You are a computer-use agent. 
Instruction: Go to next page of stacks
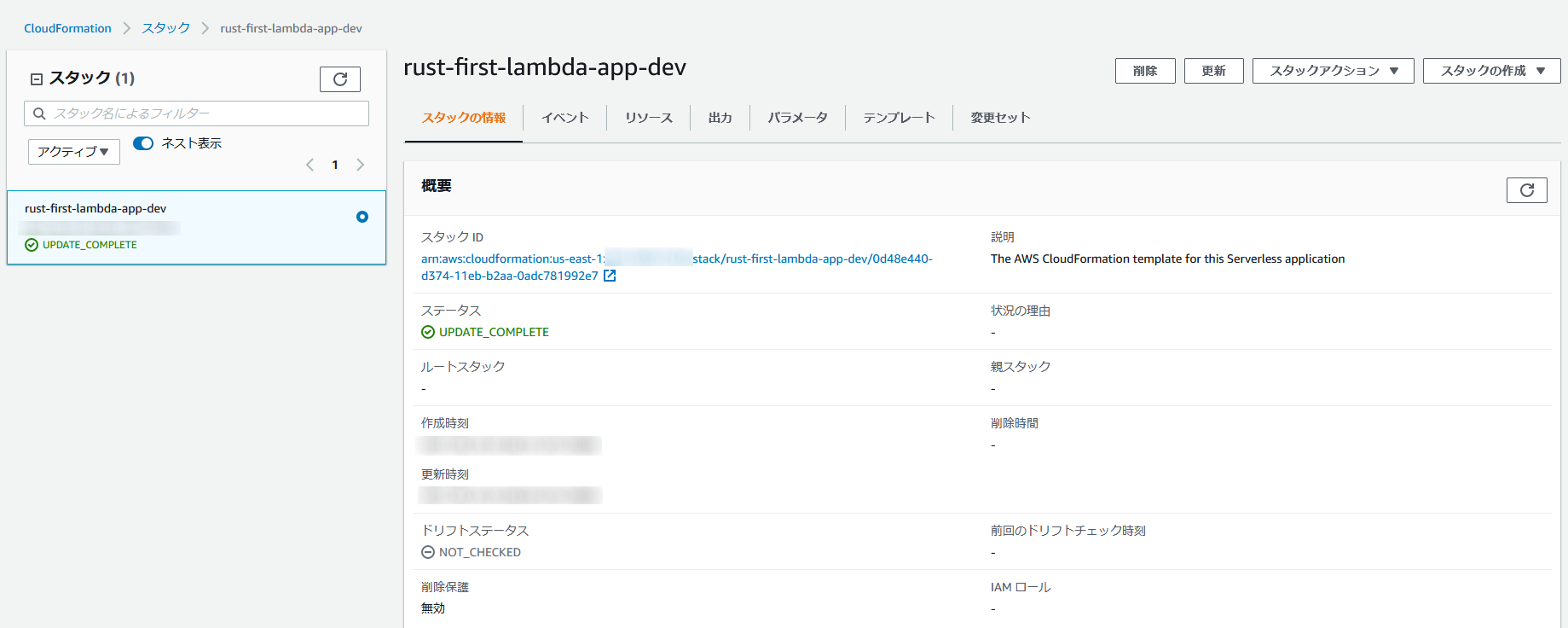pos(361,165)
